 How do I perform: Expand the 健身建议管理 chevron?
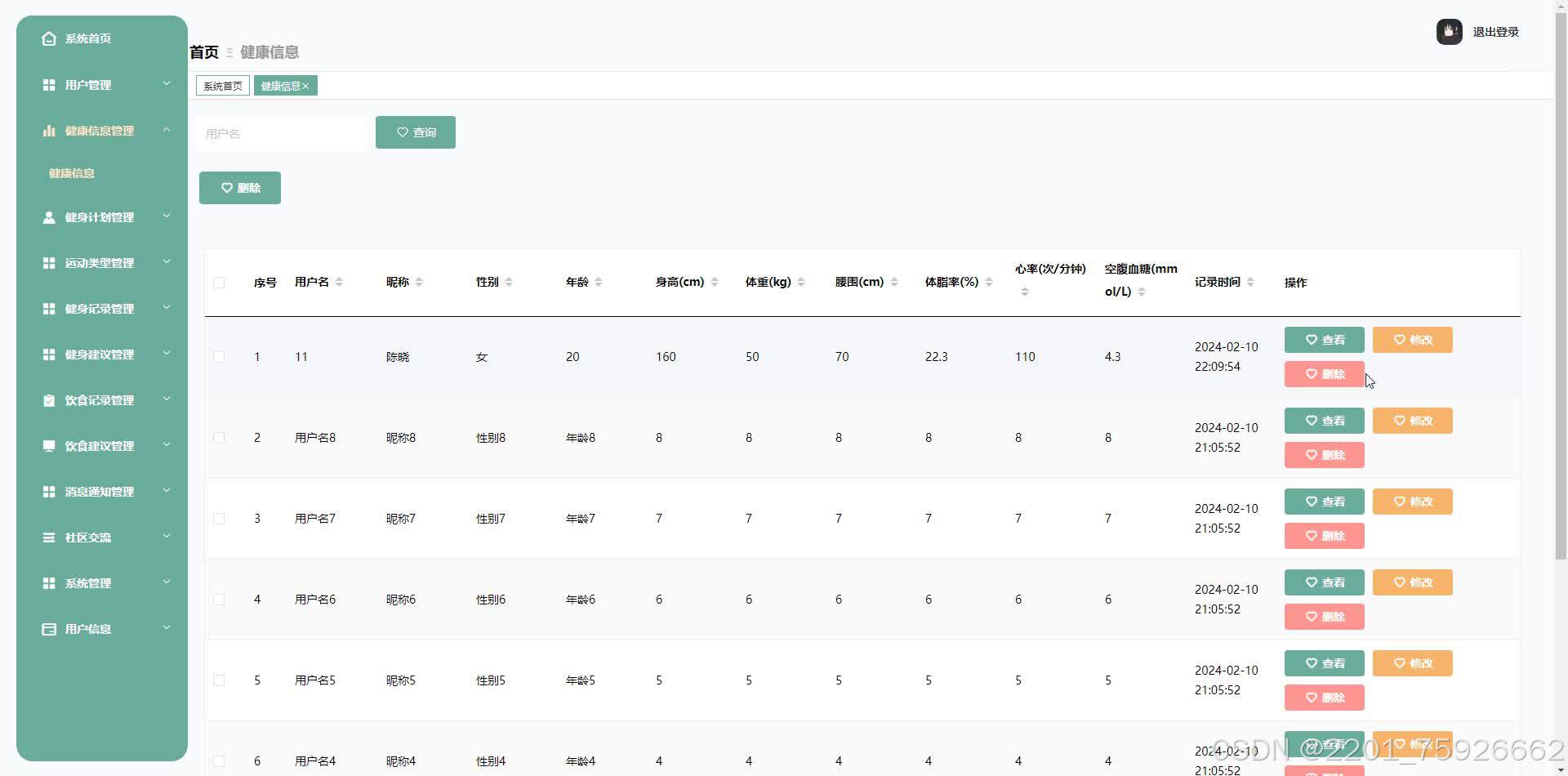coord(167,353)
